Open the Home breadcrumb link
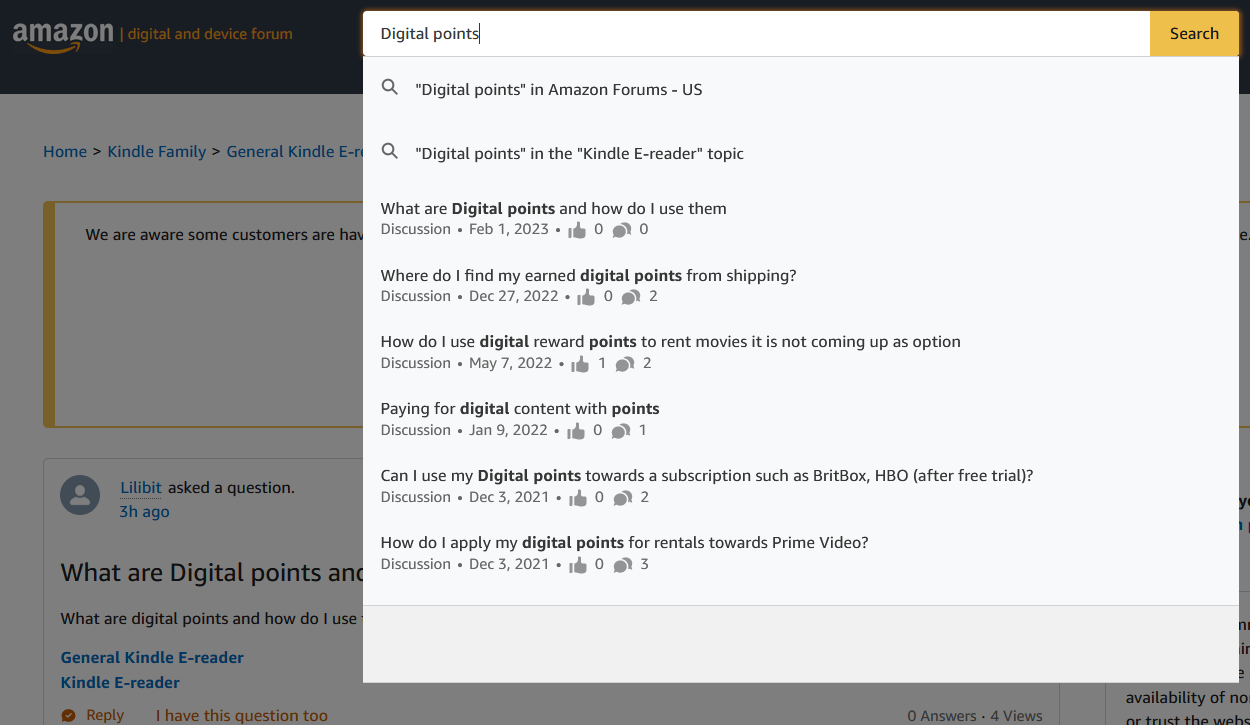1250x725 pixels. (65, 151)
